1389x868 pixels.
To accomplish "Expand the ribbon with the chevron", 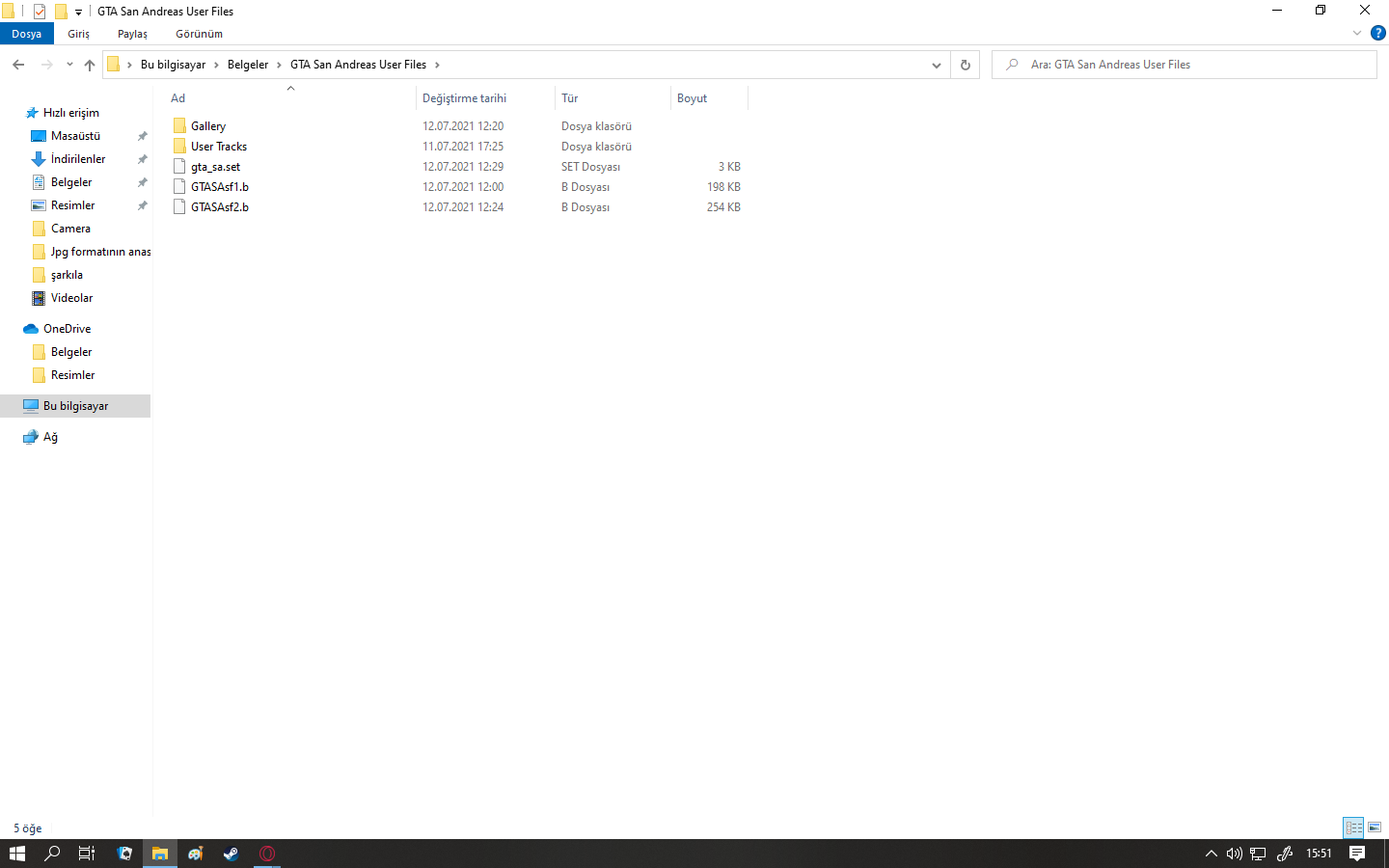I will tap(1357, 33).
